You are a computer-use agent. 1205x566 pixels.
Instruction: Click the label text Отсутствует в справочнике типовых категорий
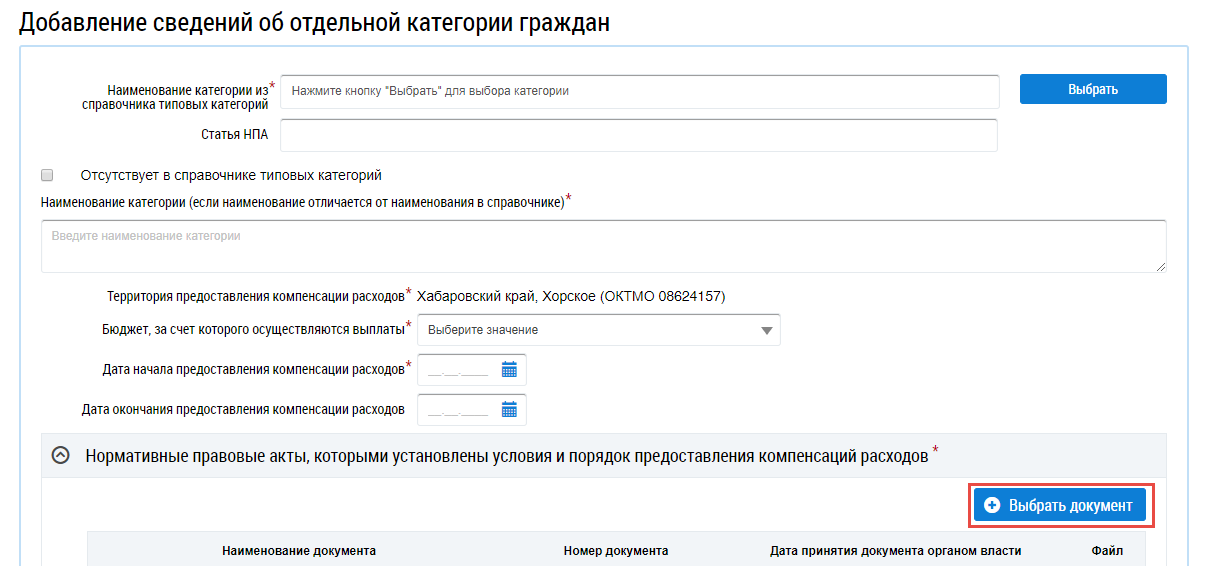point(231,175)
